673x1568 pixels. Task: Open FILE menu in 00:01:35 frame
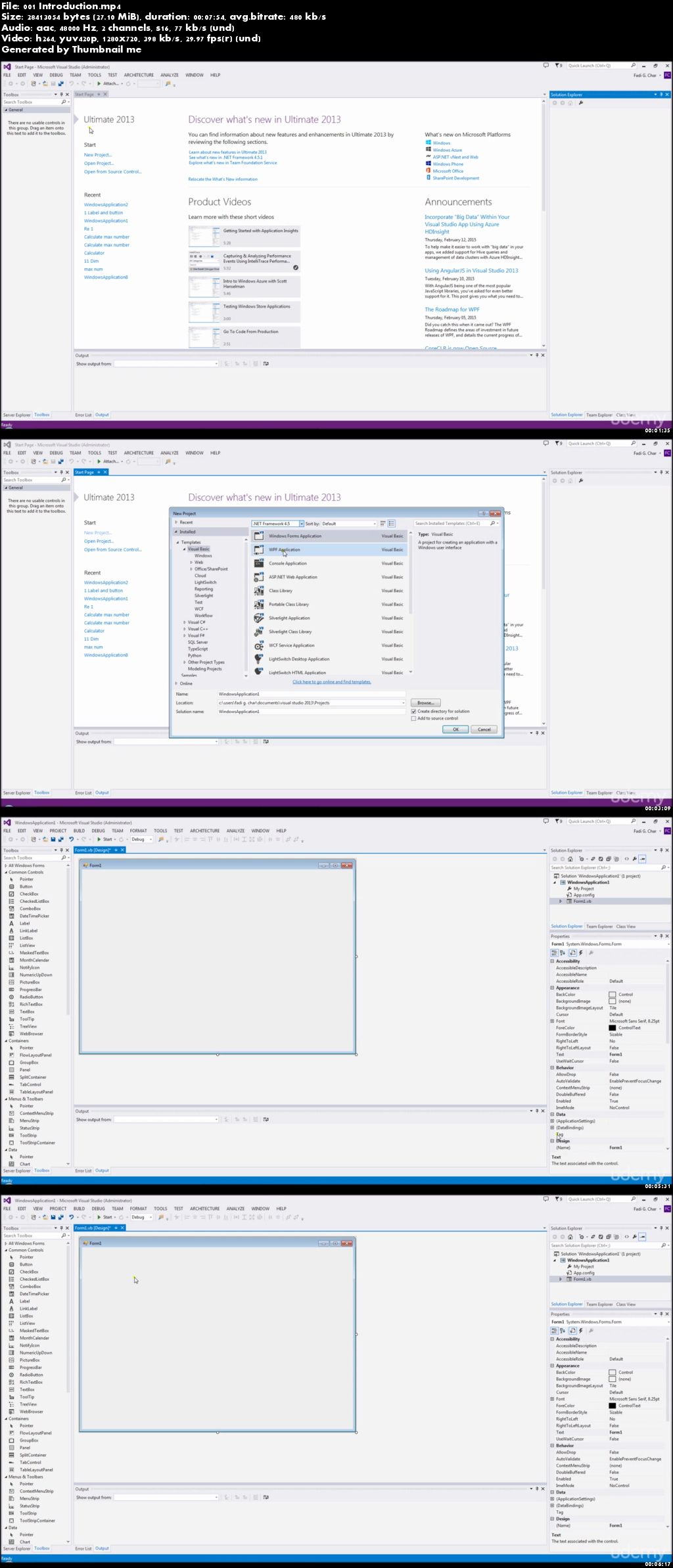tap(7, 75)
